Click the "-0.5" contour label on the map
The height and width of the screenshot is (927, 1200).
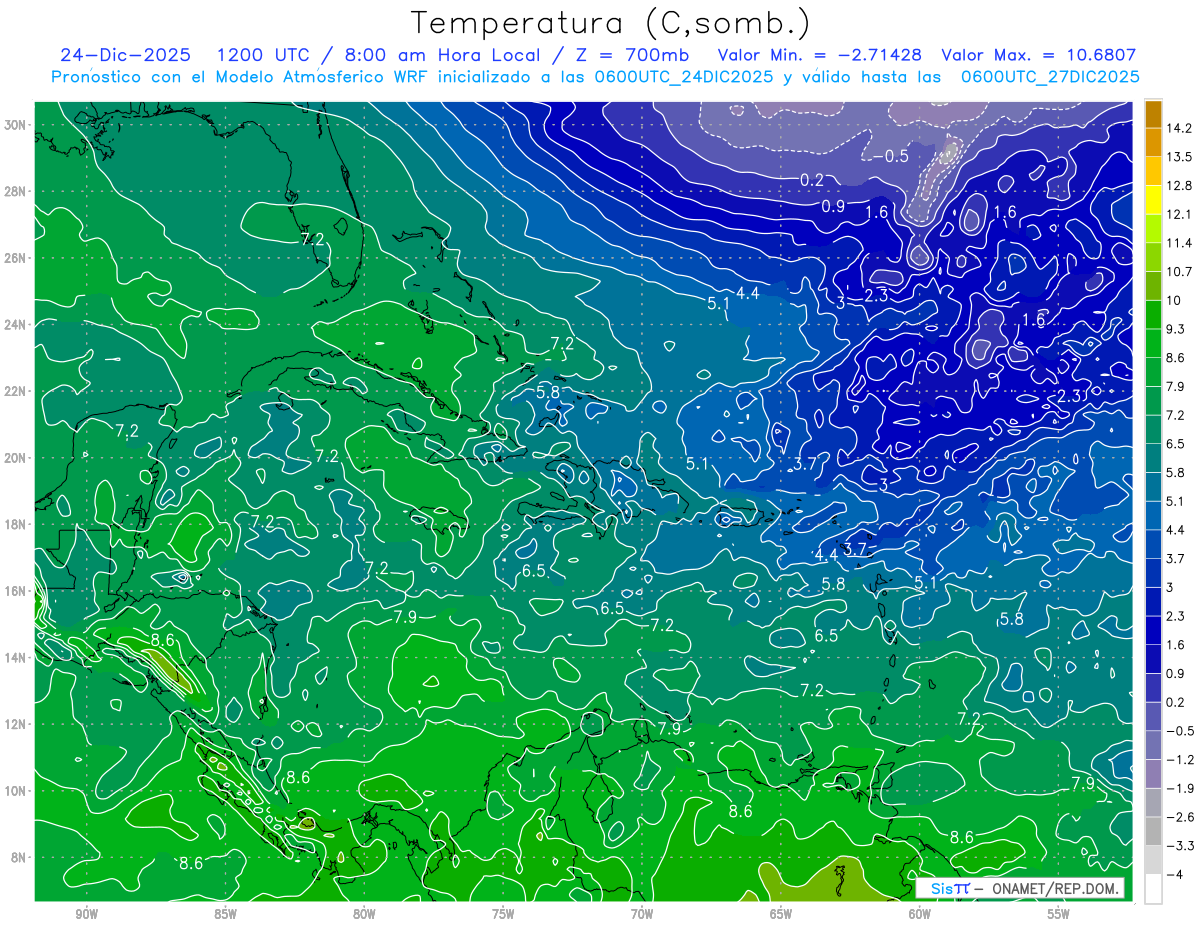(x=890, y=156)
